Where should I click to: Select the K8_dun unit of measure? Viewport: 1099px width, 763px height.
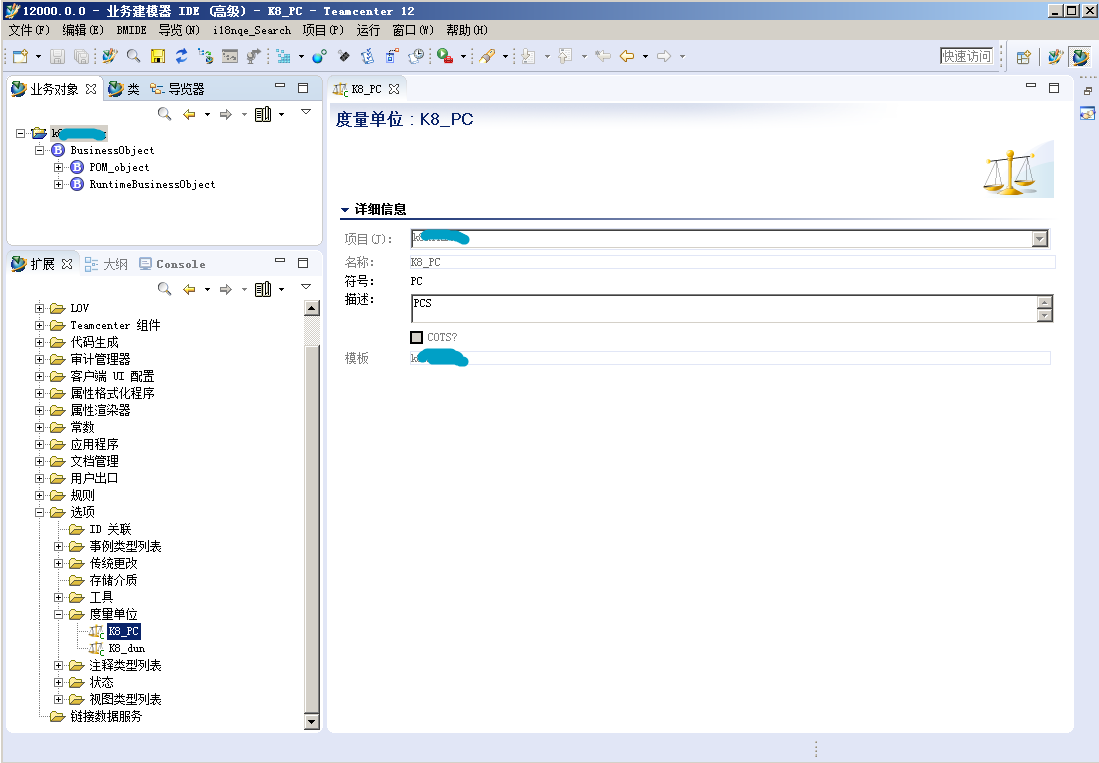pyautogui.click(x=126, y=648)
